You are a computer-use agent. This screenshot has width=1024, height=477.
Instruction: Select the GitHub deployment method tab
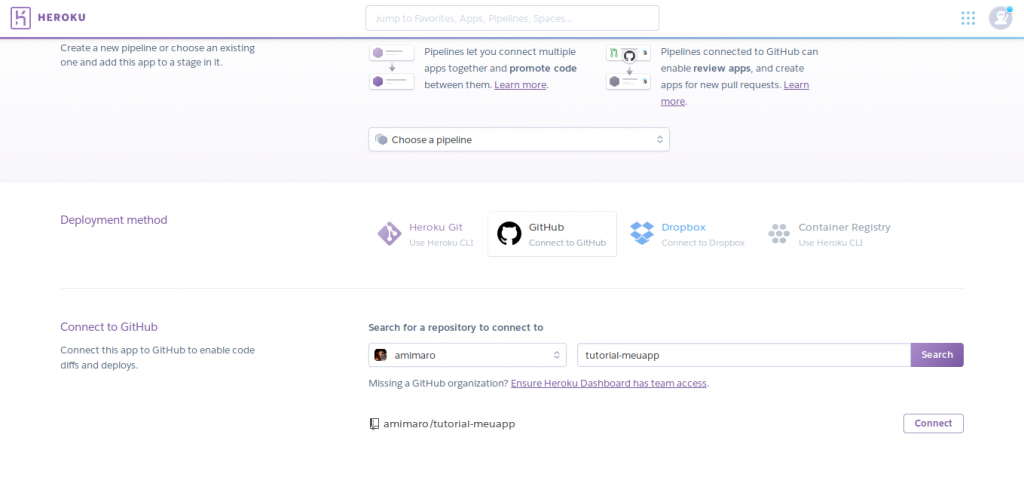click(x=552, y=234)
